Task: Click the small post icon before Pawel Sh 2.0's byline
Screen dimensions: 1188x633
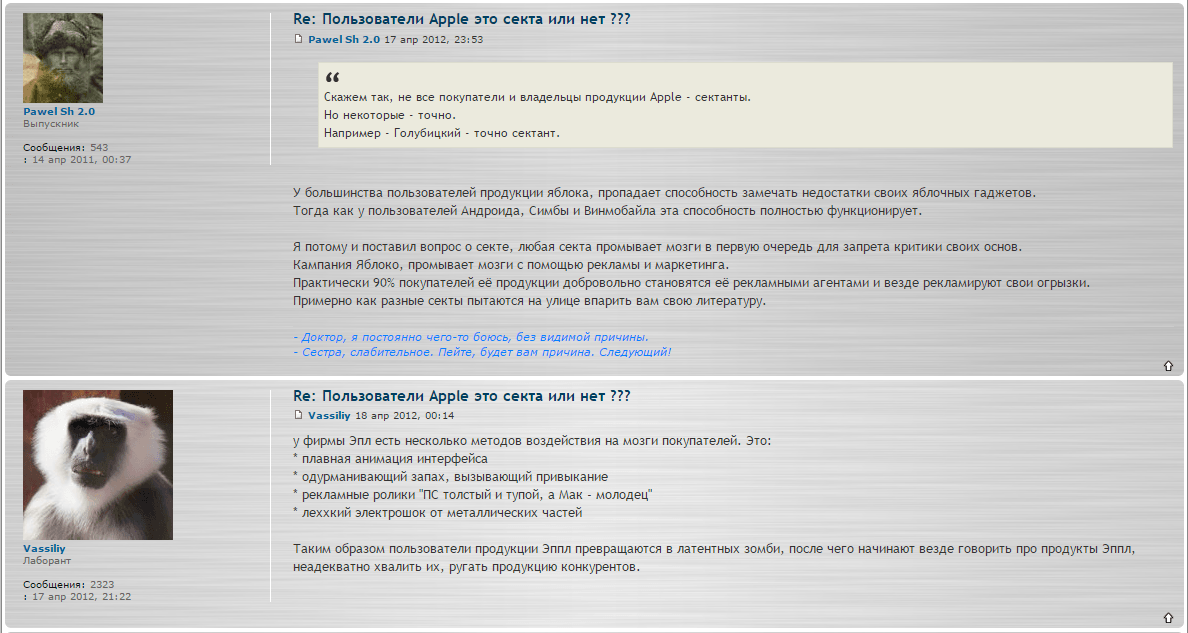Action: (x=298, y=40)
